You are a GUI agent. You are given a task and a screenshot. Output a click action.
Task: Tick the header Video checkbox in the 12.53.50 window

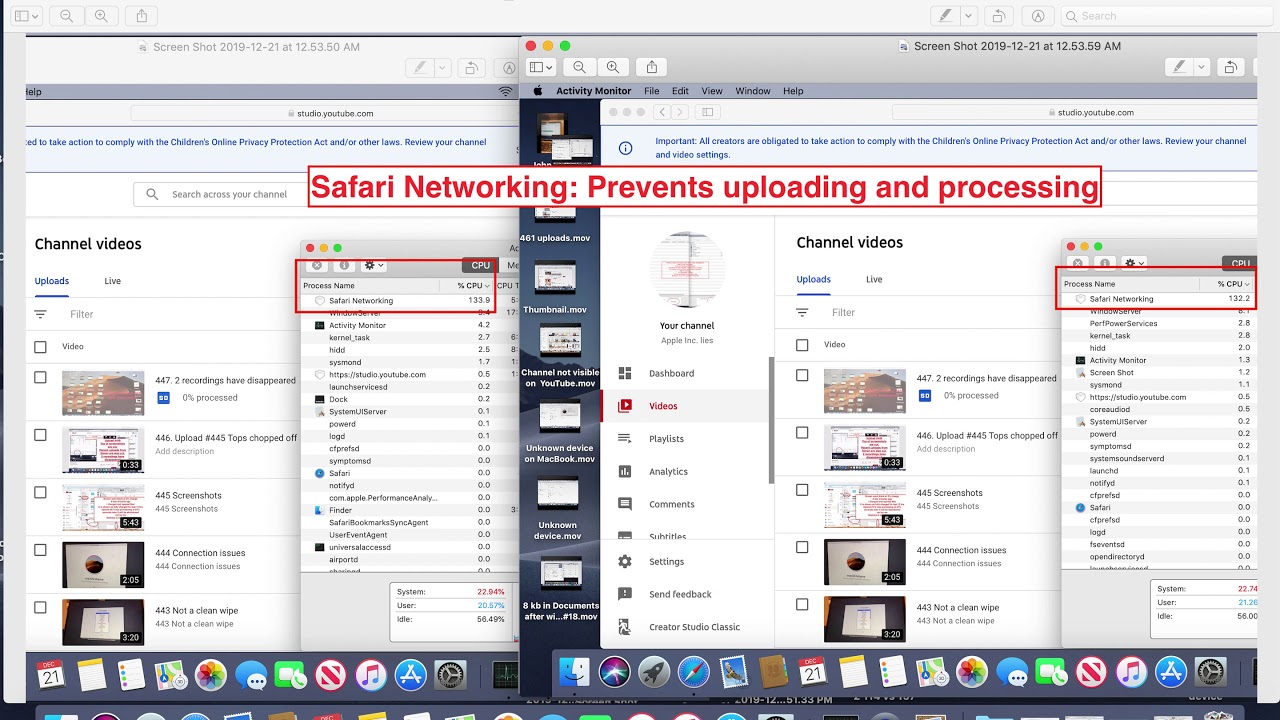(40, 347)
